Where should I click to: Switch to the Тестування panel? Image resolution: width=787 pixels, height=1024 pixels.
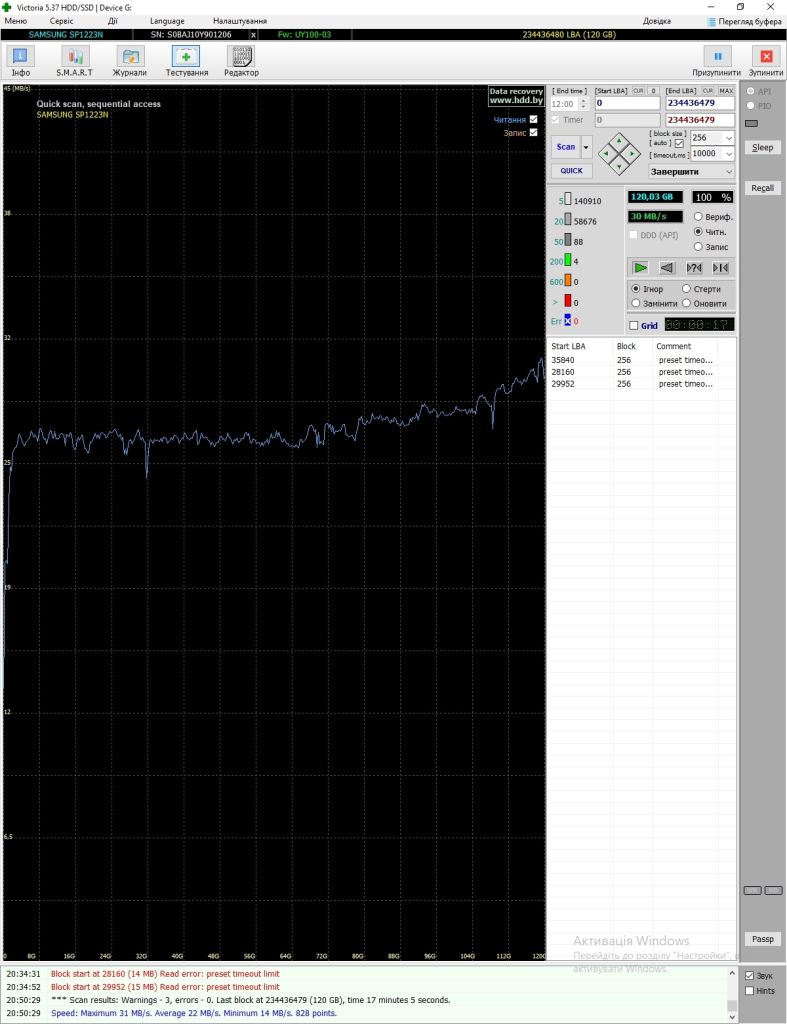point(186,61)
